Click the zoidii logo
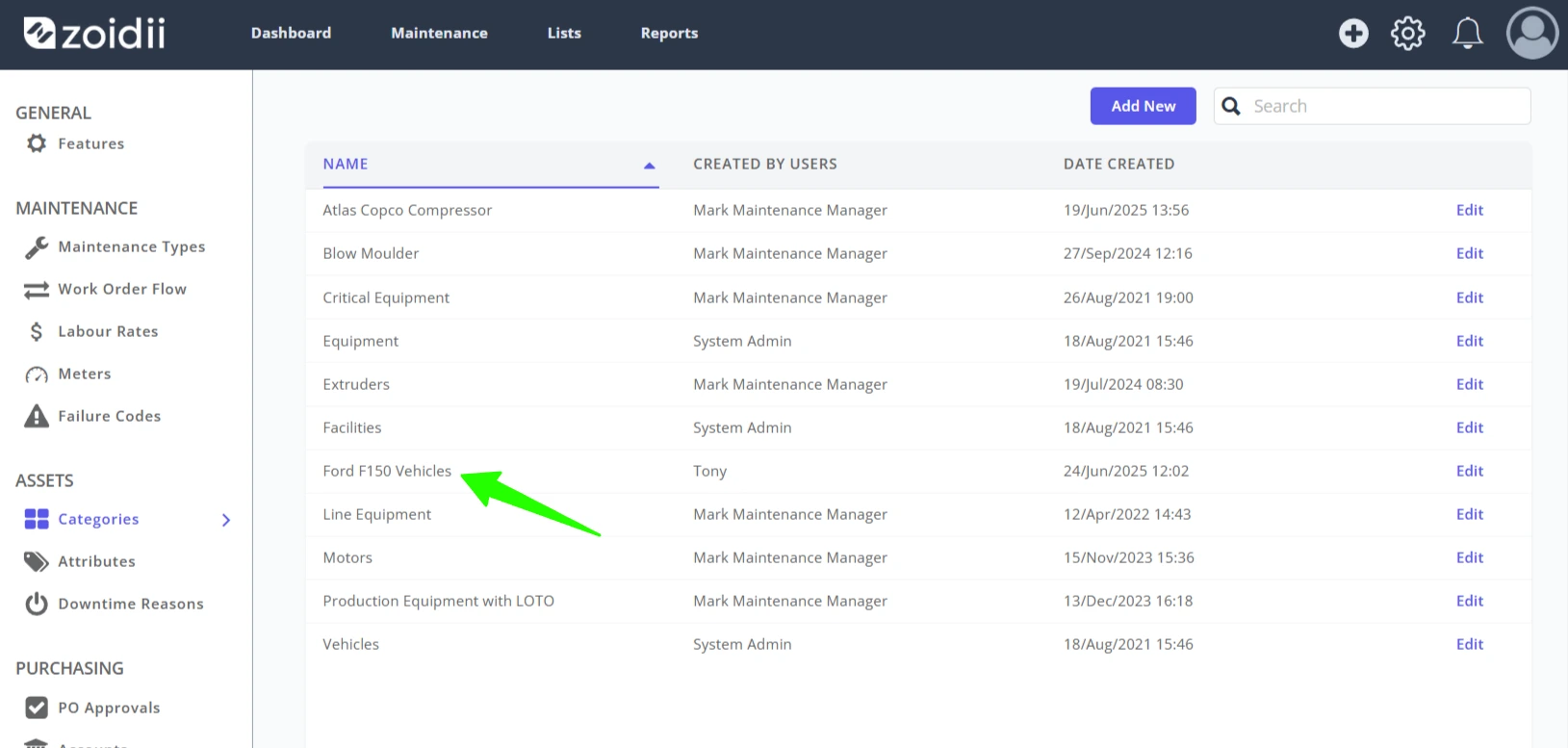The image size is (1568, 748). (x=94, y=33)
